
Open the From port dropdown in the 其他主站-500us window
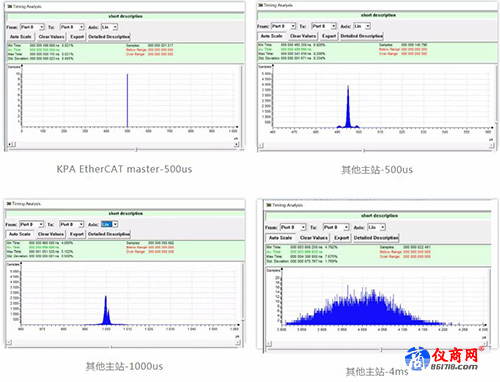point(283,26)
